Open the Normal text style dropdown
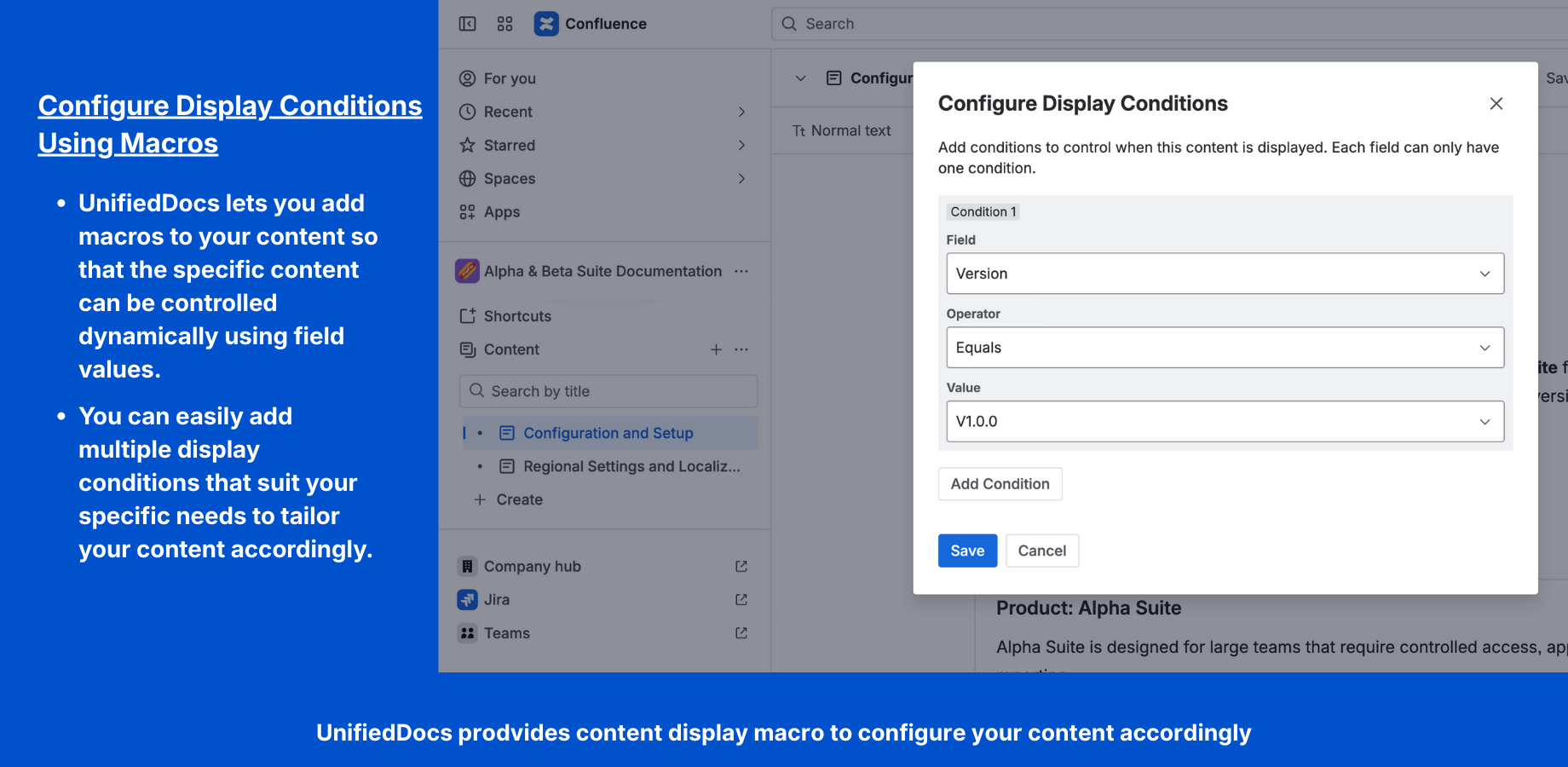The image size is (1568, 767). [842, 130]
